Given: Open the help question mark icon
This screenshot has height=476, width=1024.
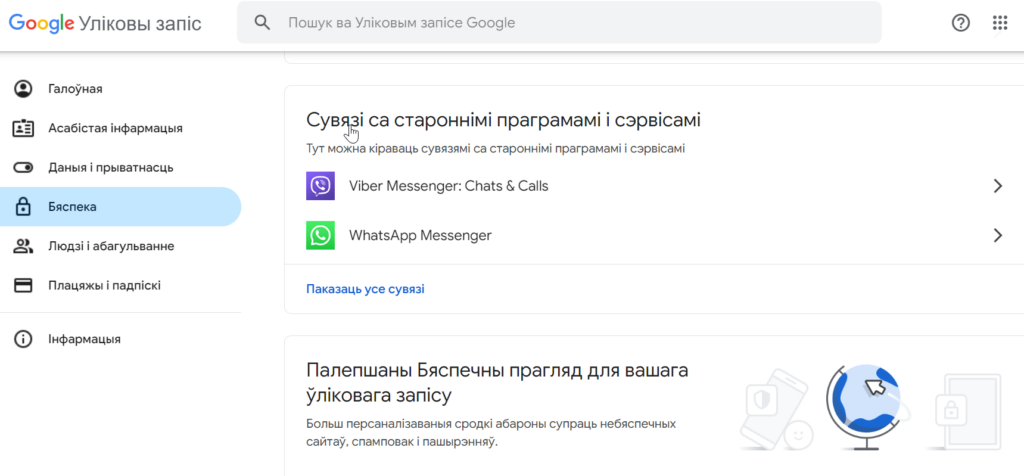Looking at the screenshot, I should (961, 23).
